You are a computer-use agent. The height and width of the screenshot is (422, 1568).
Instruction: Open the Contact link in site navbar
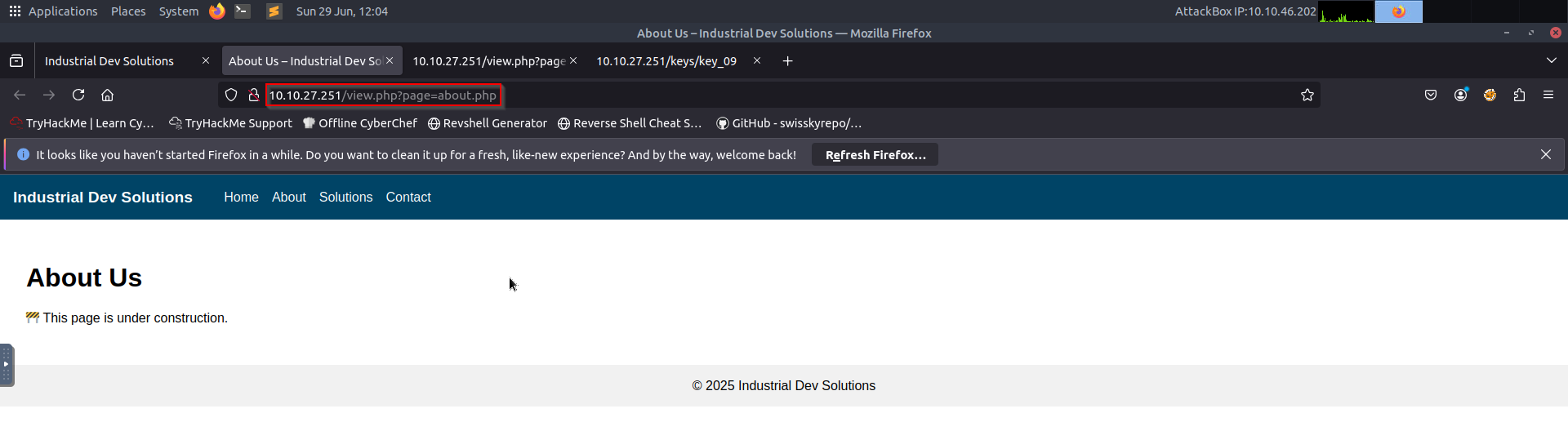tap(408, 197)
